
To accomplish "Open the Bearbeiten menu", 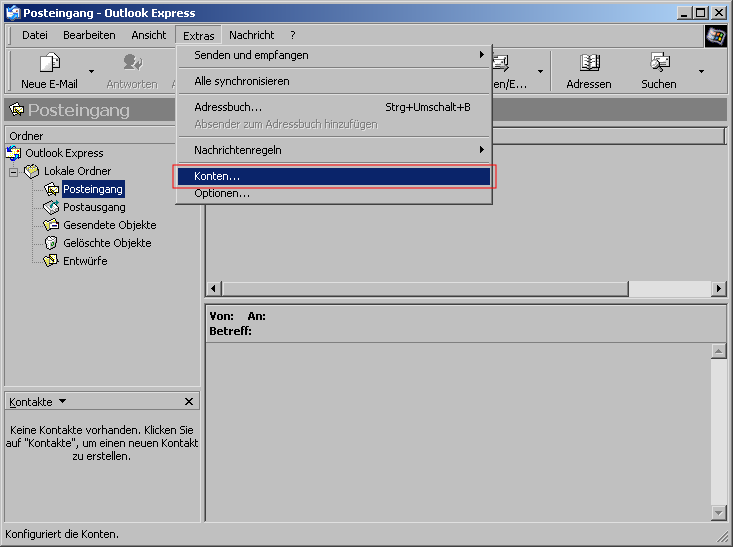I will [x=89, y=35].
